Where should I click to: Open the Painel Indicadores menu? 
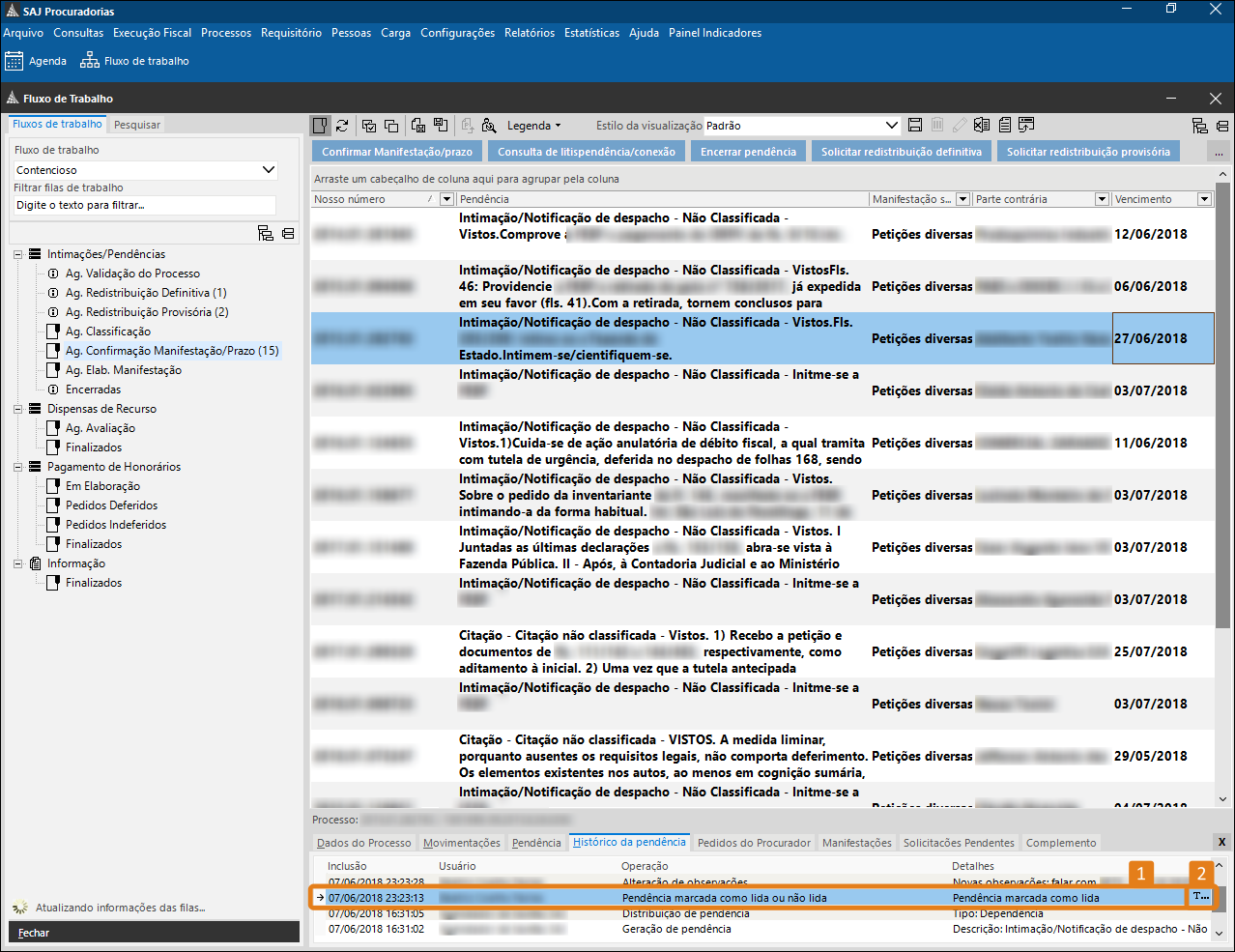coord(715,33)
